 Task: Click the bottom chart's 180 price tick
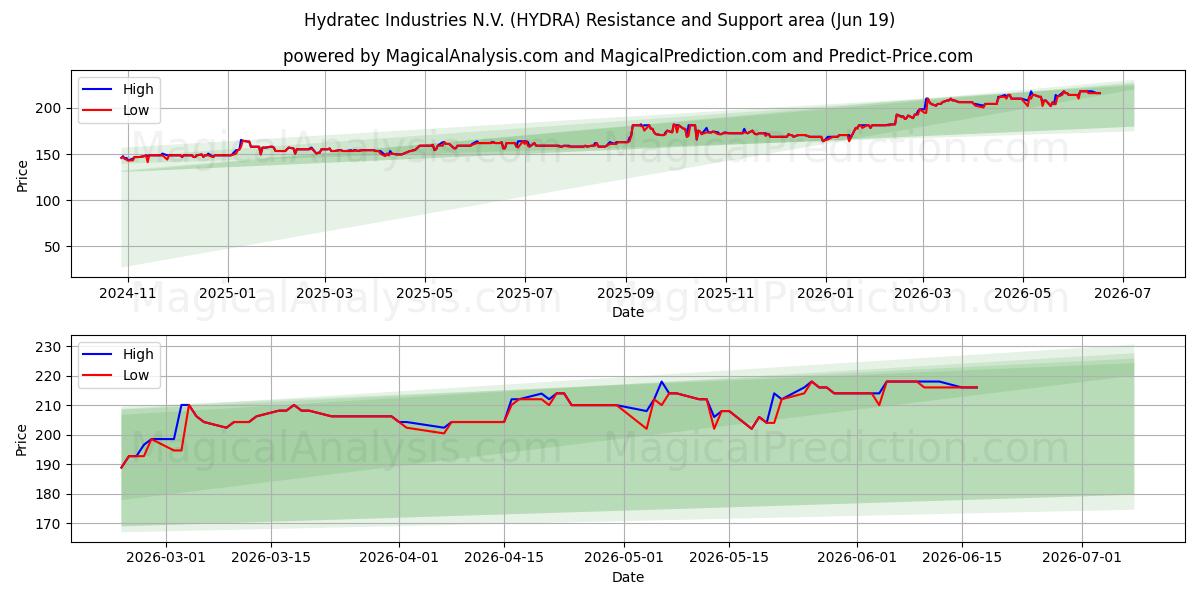(50, 494)
